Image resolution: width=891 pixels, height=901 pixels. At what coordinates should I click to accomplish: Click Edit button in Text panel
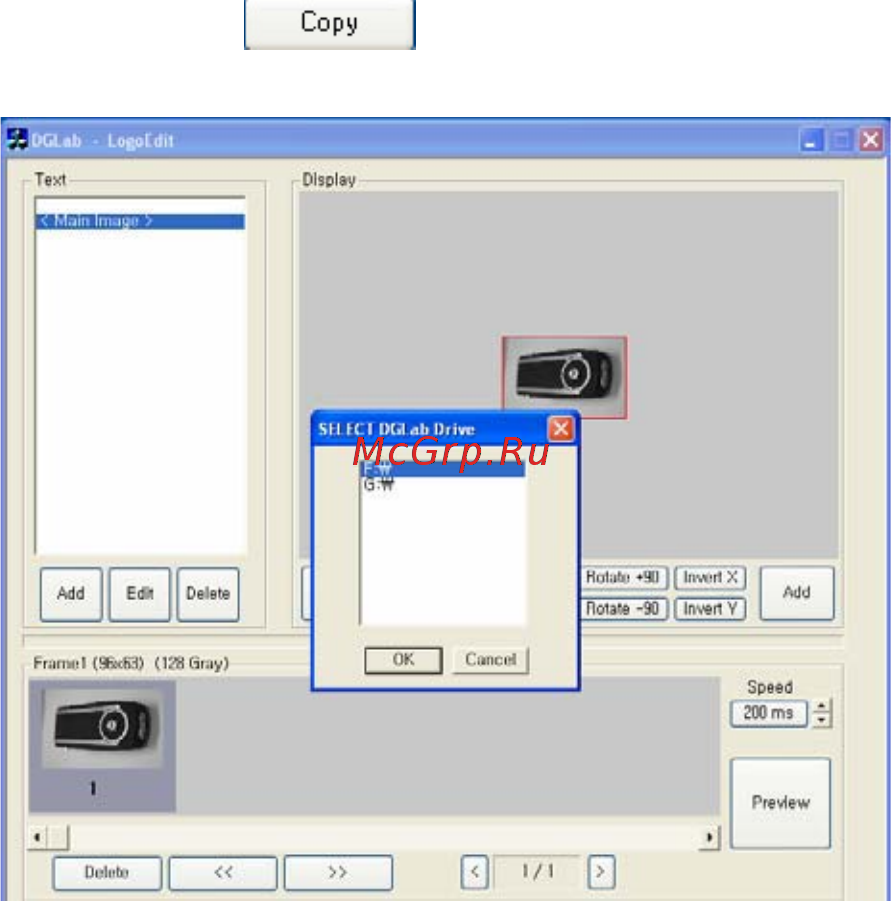click(x=140, y=594)
